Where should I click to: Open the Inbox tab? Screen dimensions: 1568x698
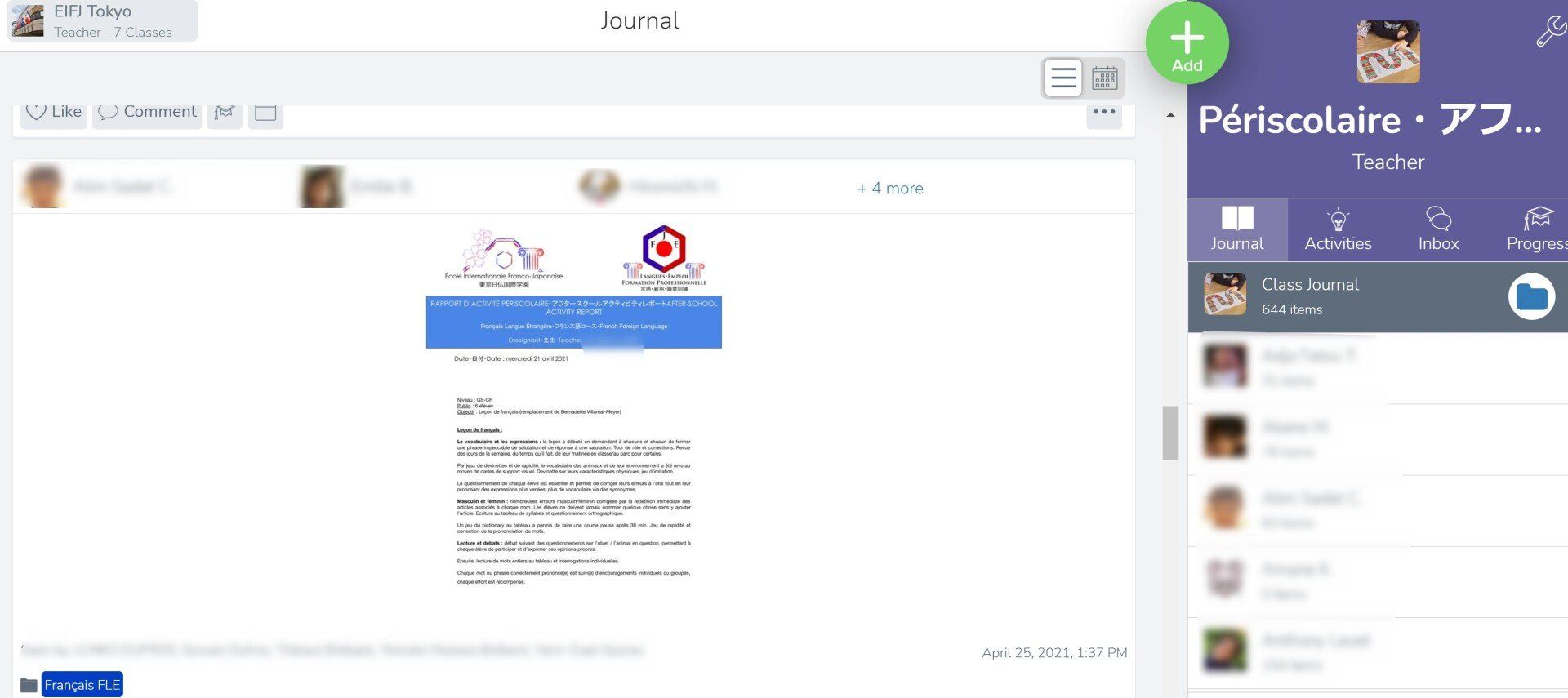[x=1438, y=229]
